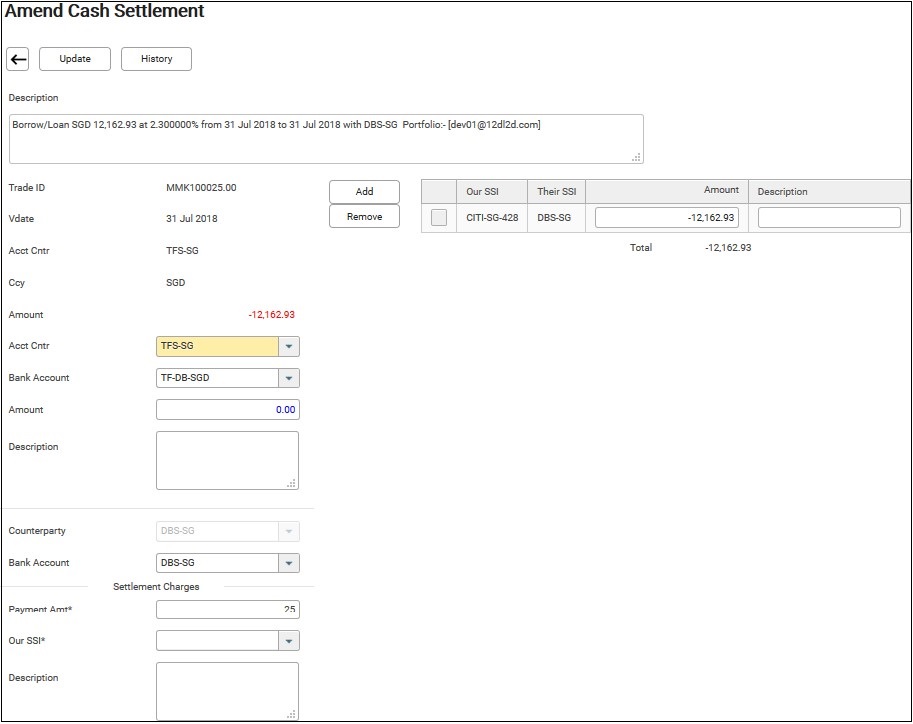The width and height of the screenshot is (913, 724).
Task: Expand the Acct Cntr TFS-SG dropdown
Action: [288, 347]
